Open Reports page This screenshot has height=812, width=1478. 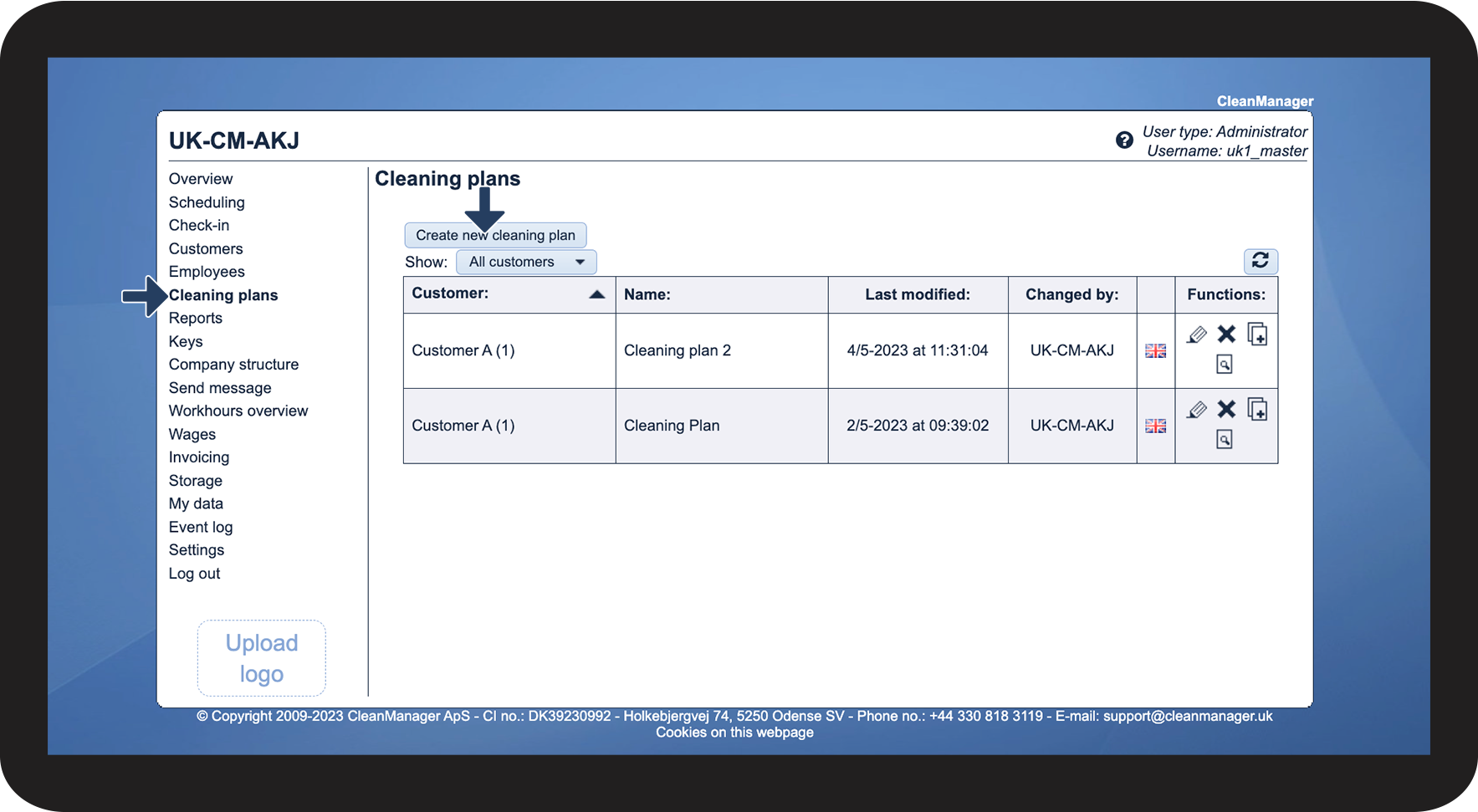196,318
